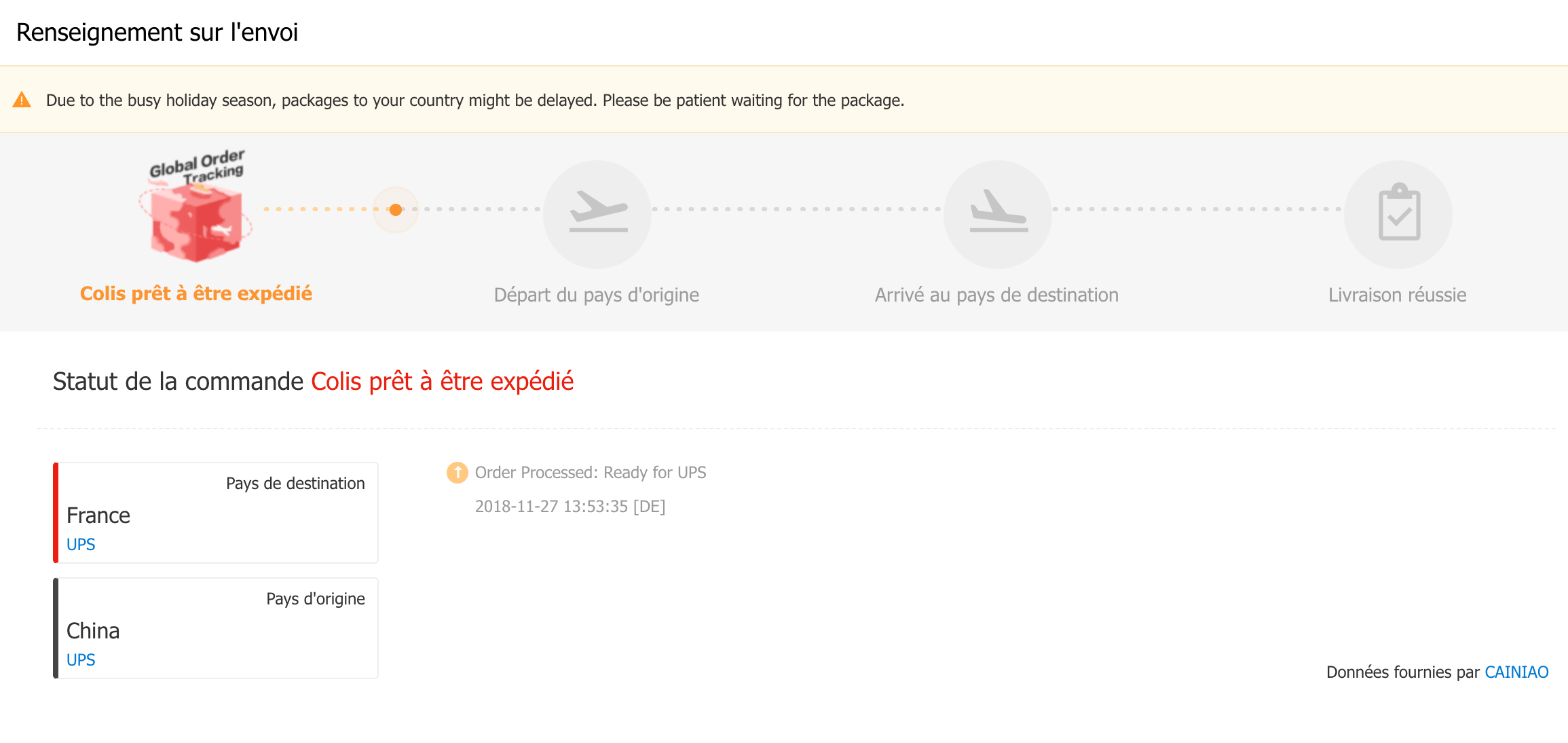Click the 'Order Processed: Ready for UPS' entry
1568x743 pixels.
coord(591,473)
